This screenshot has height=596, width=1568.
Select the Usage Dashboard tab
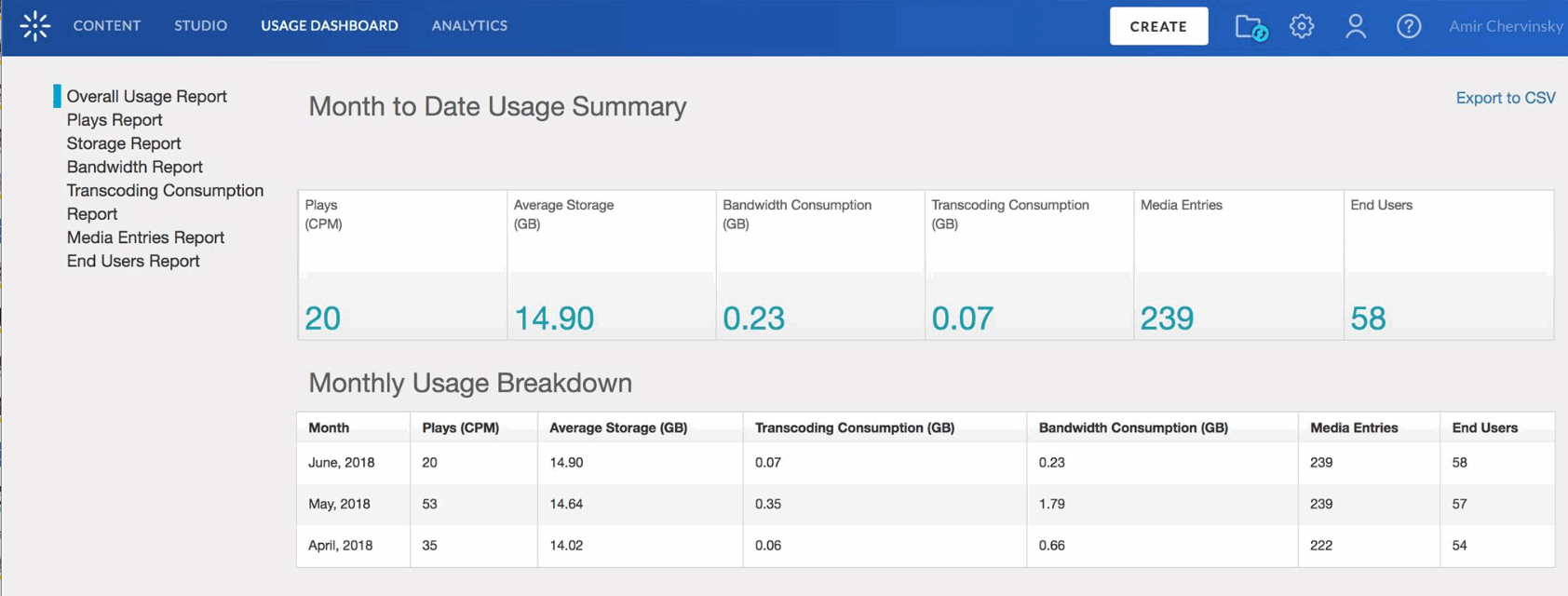330,26
